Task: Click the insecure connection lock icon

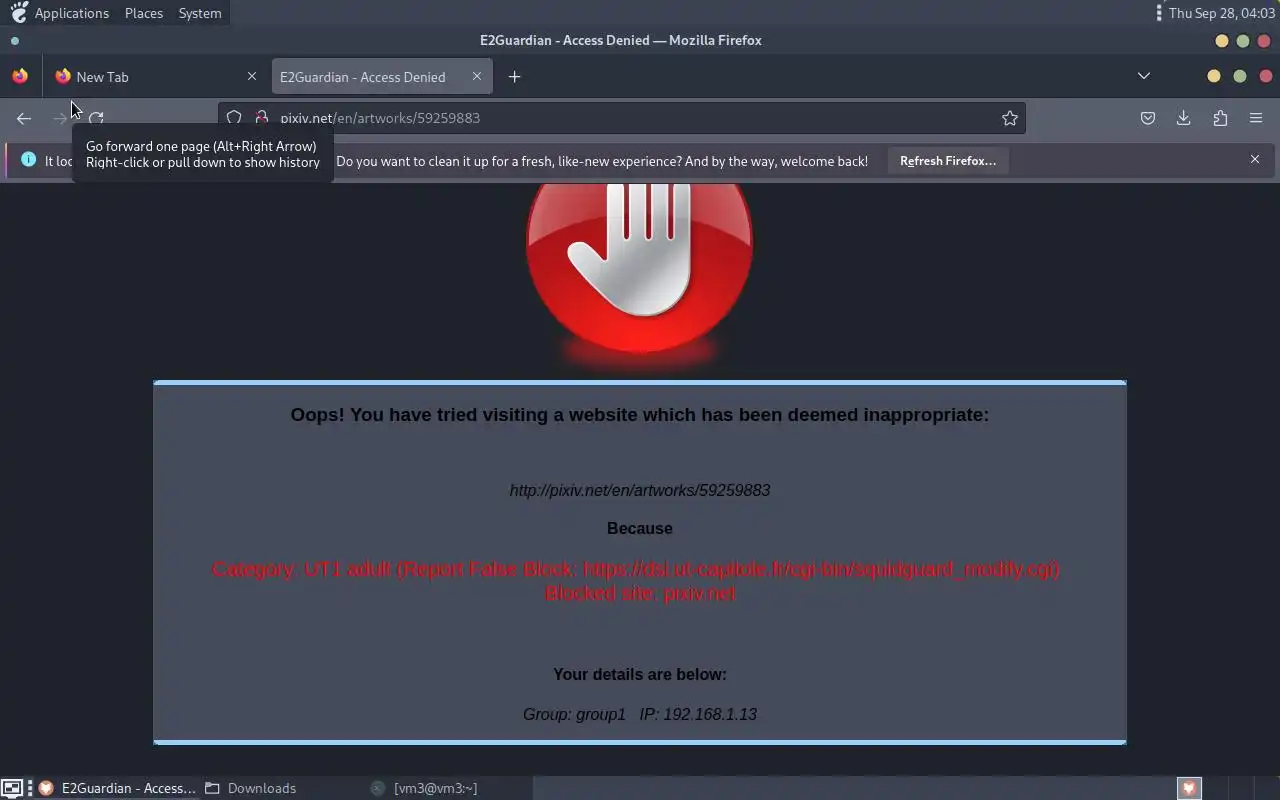Action: coord(262,118)
